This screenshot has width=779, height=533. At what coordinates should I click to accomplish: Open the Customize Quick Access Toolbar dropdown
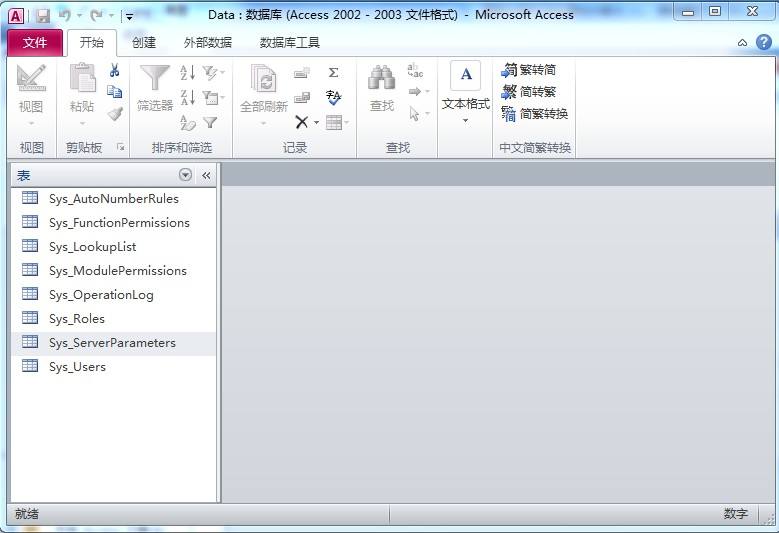pyautogui.click(x=129, y=16)
